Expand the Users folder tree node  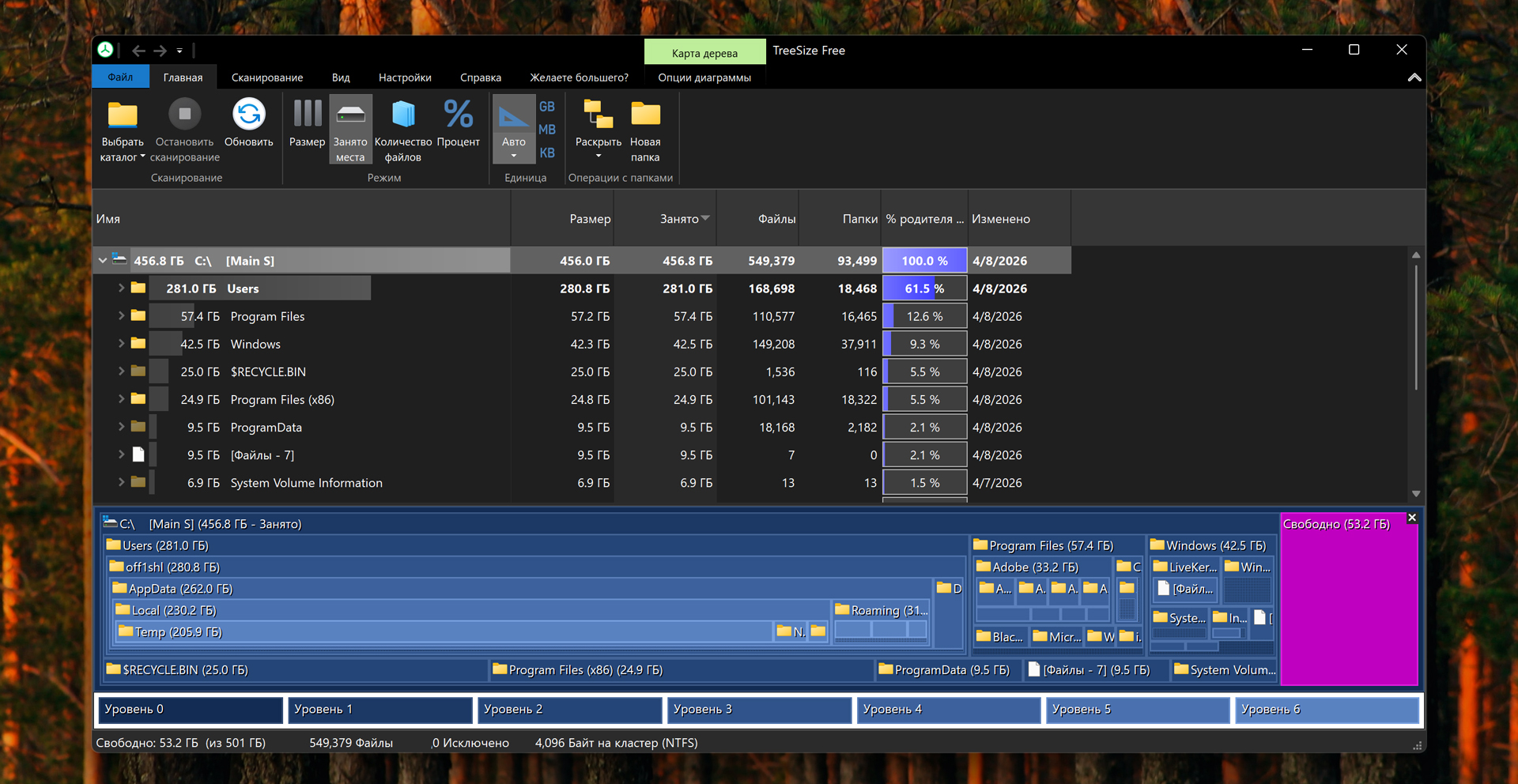click(x=121, y=288)
